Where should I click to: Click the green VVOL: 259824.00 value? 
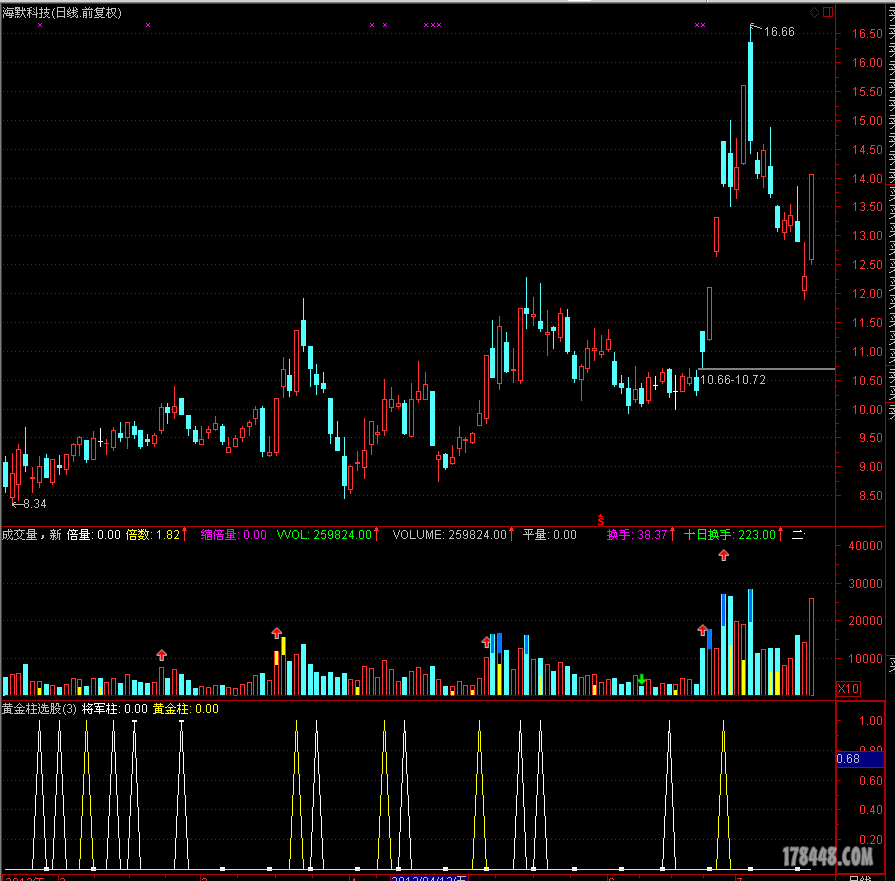coord(324,535)
